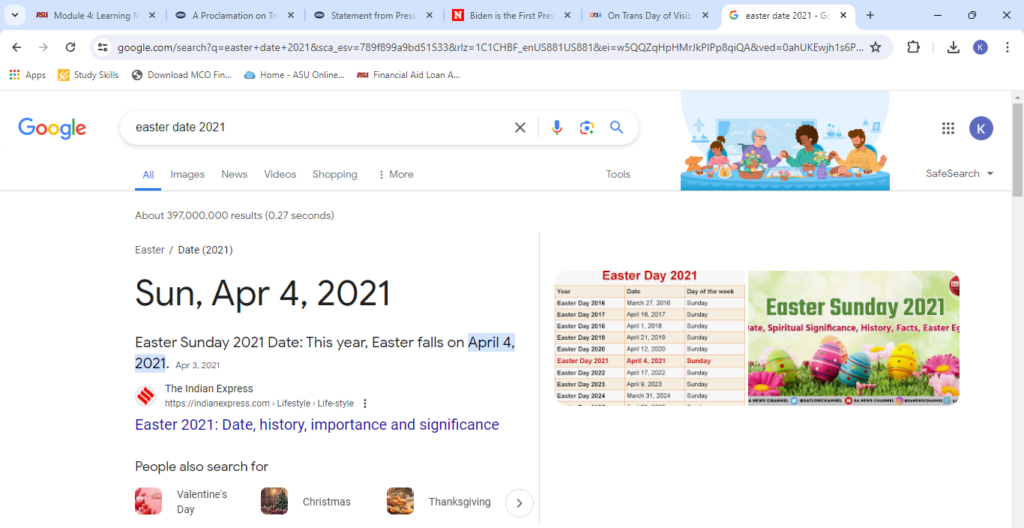This screenshot has height=528, width=1024.
Task: Click the Sun, Apr 4, 2021 heading
Action: [x=263, y=293]
